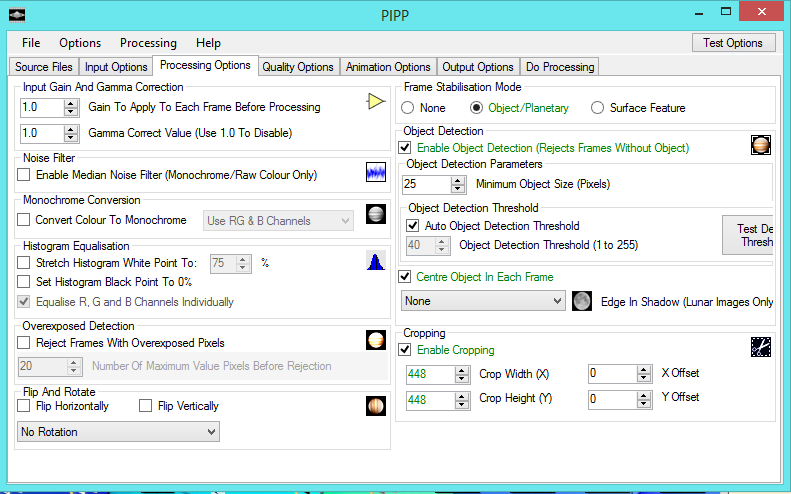The width and height of the screenshot is (791, 494).
Task: Click the PIPP title bar app icon
Action: point(17,15)
